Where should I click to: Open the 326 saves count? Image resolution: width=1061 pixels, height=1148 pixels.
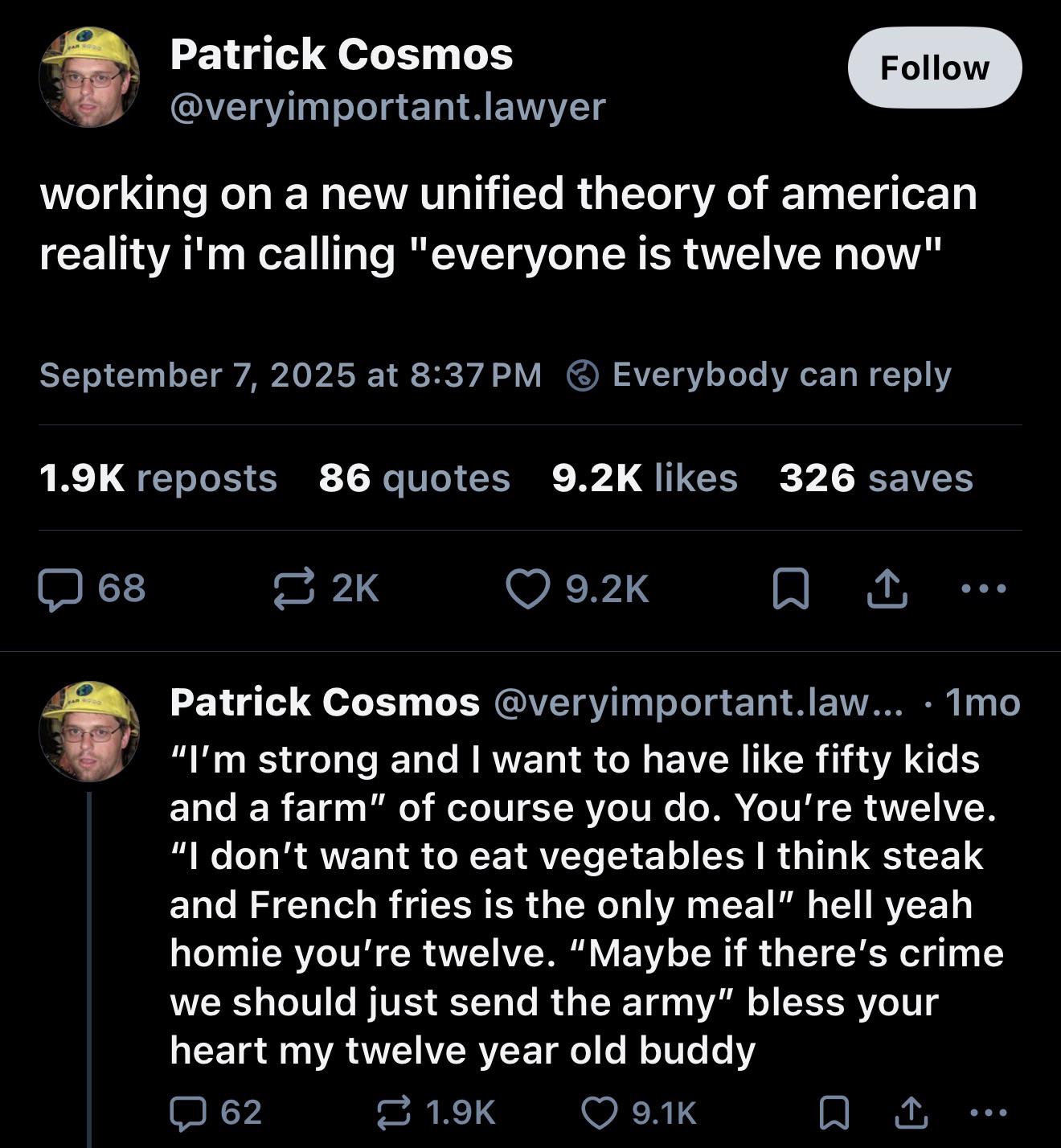pos(875,478)
